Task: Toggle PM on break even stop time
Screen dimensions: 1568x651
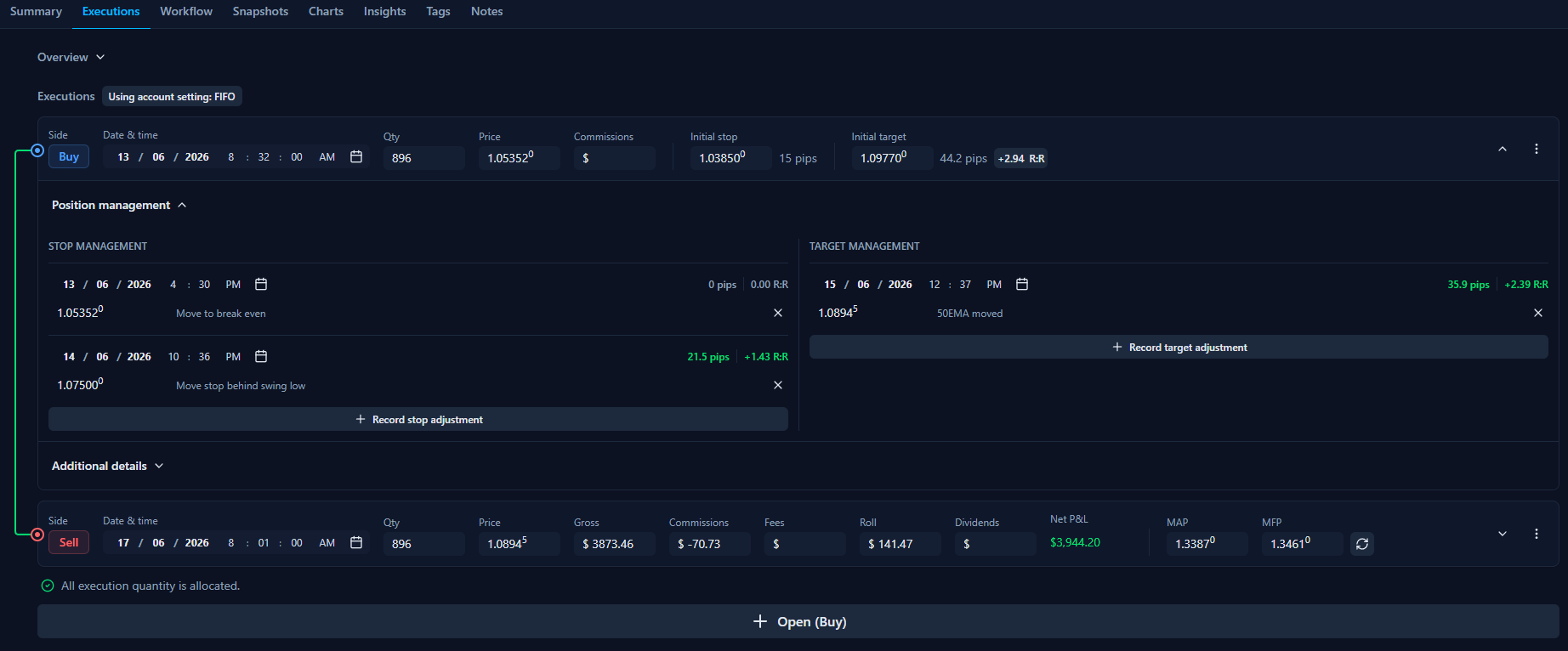Action: point(233,285)
